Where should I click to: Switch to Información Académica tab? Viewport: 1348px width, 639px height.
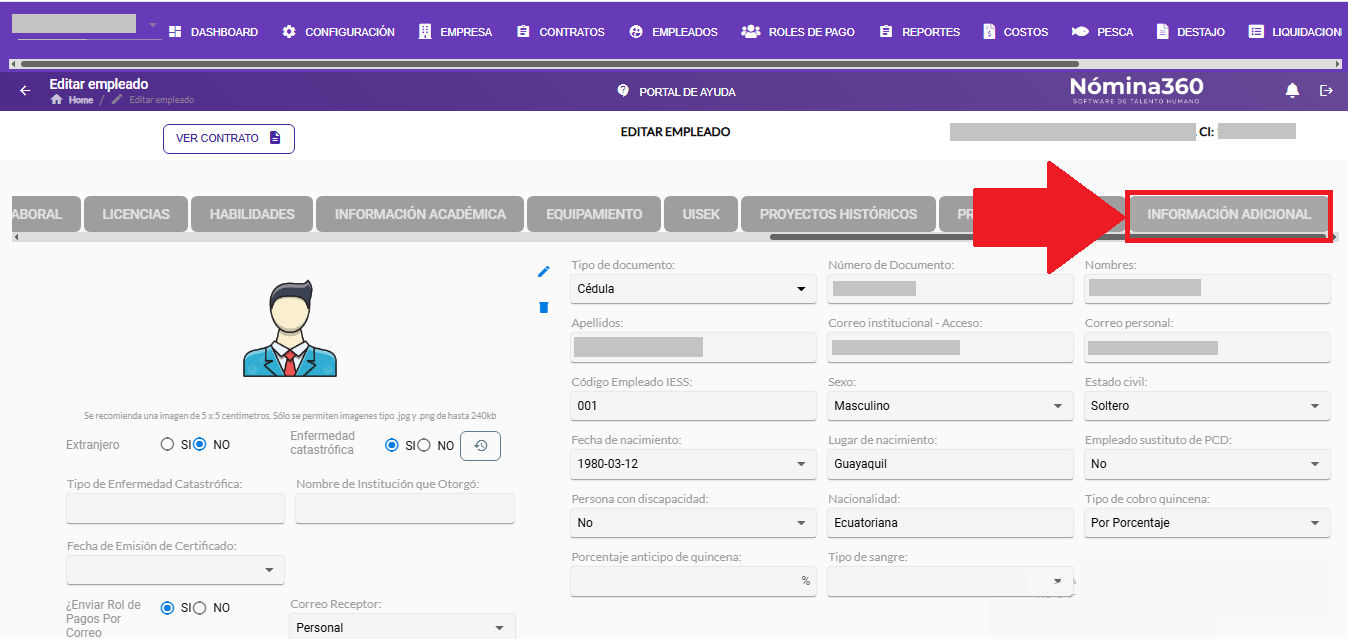[420, 214]
